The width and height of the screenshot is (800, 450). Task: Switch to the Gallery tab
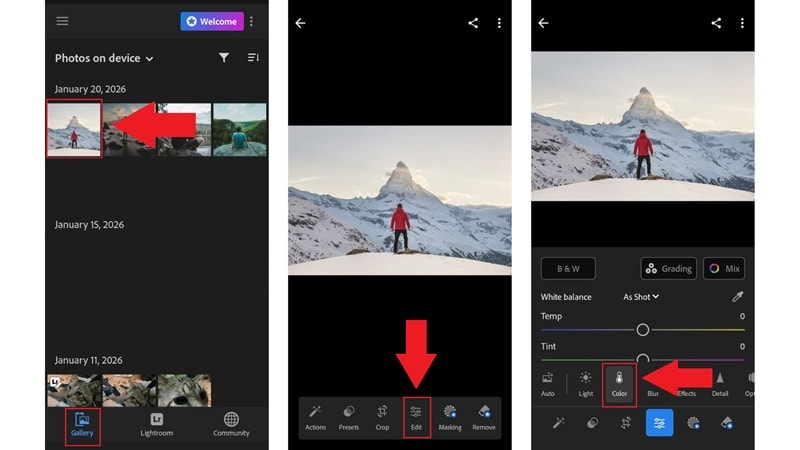[82, 426]
